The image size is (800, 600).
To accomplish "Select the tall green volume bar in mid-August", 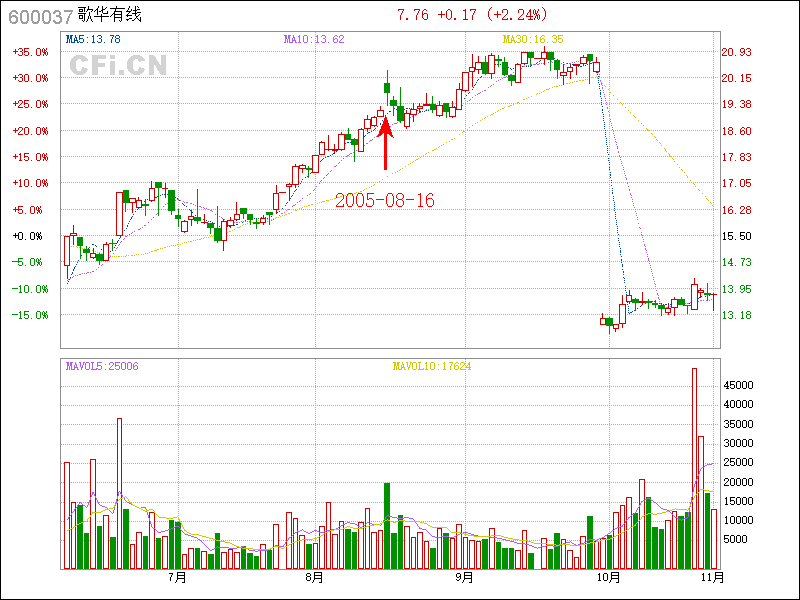I will [387, 526].
